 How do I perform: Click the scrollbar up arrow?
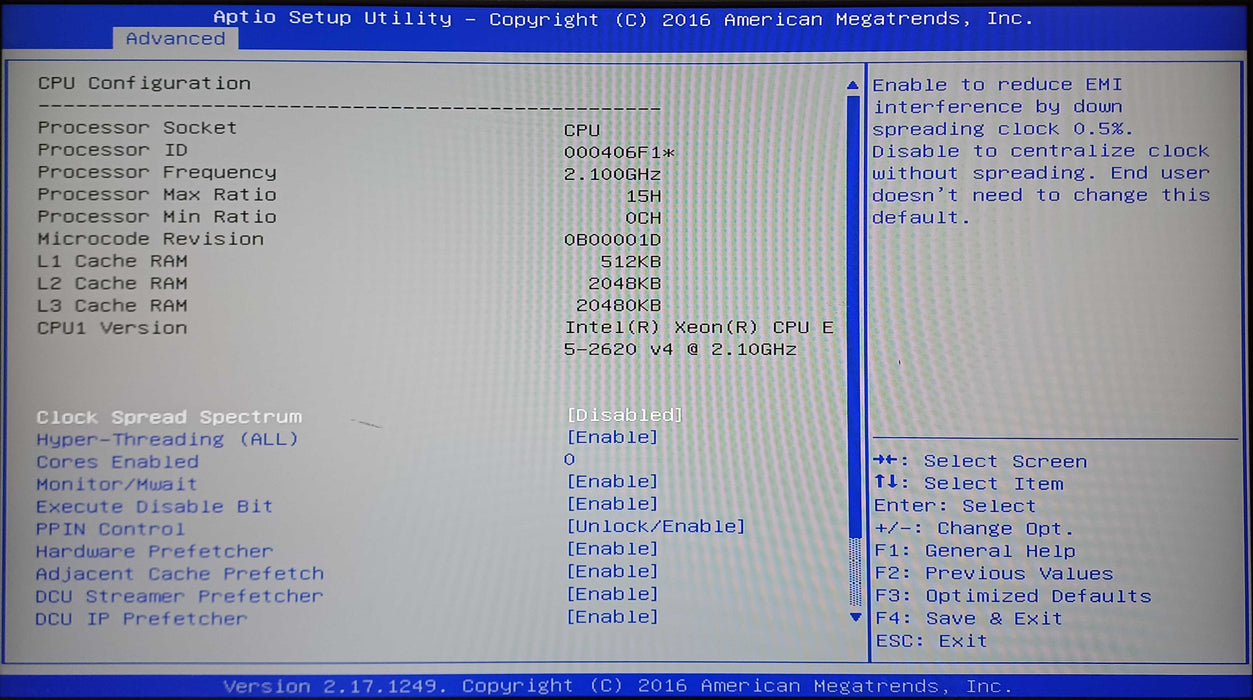pos(853,86)
